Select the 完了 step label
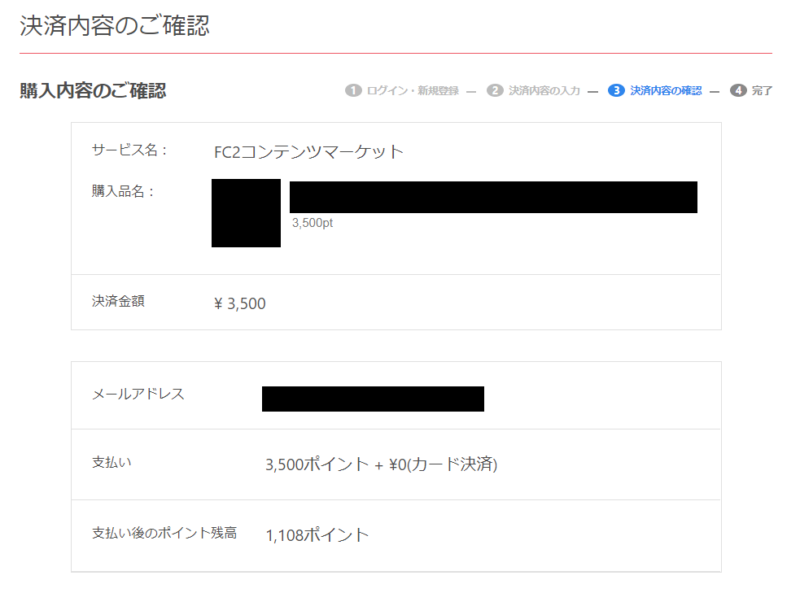The image size is (800, 593). tap(762, 91)
